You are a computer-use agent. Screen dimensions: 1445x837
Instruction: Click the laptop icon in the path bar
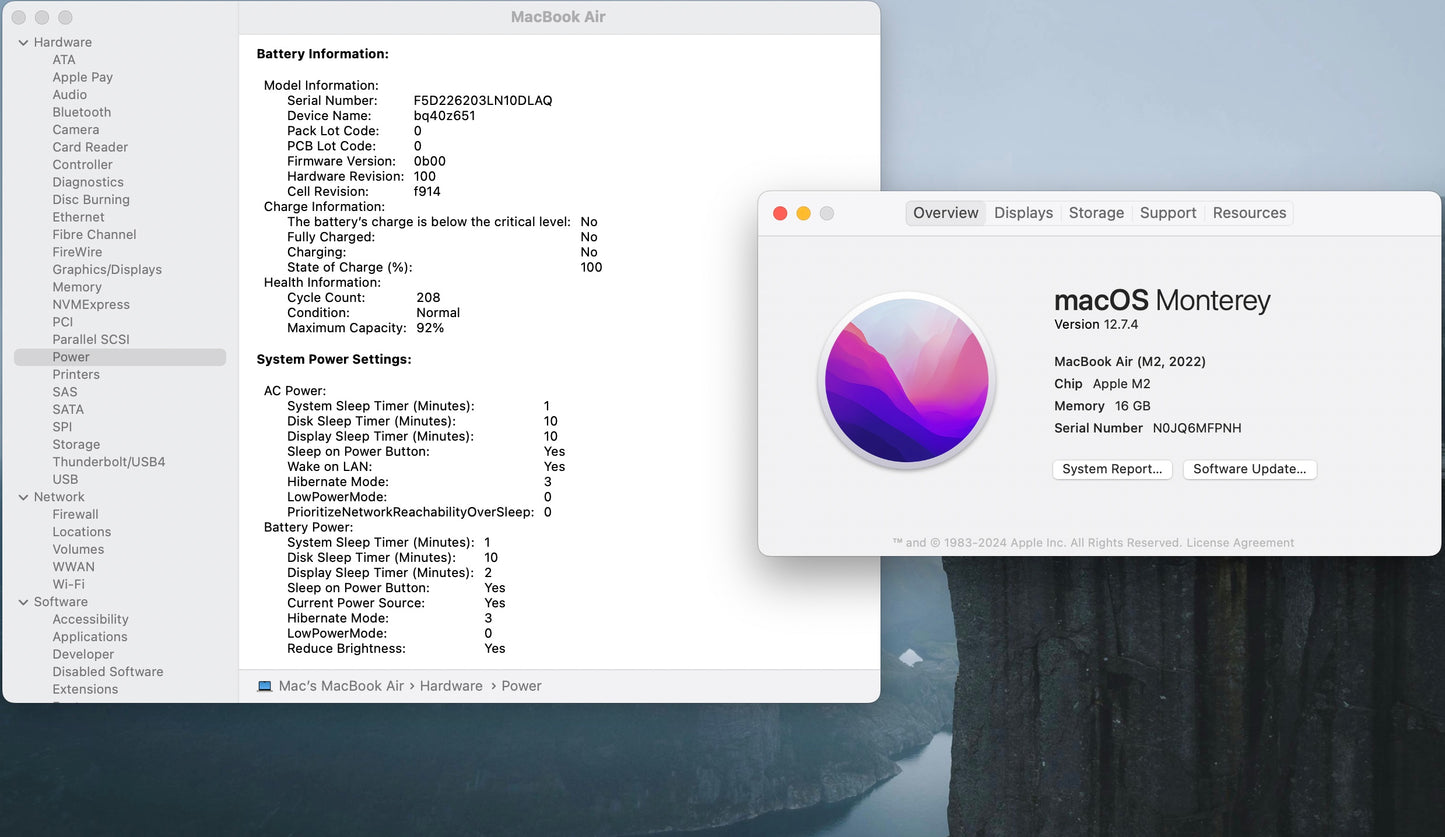tap(265, 686)
